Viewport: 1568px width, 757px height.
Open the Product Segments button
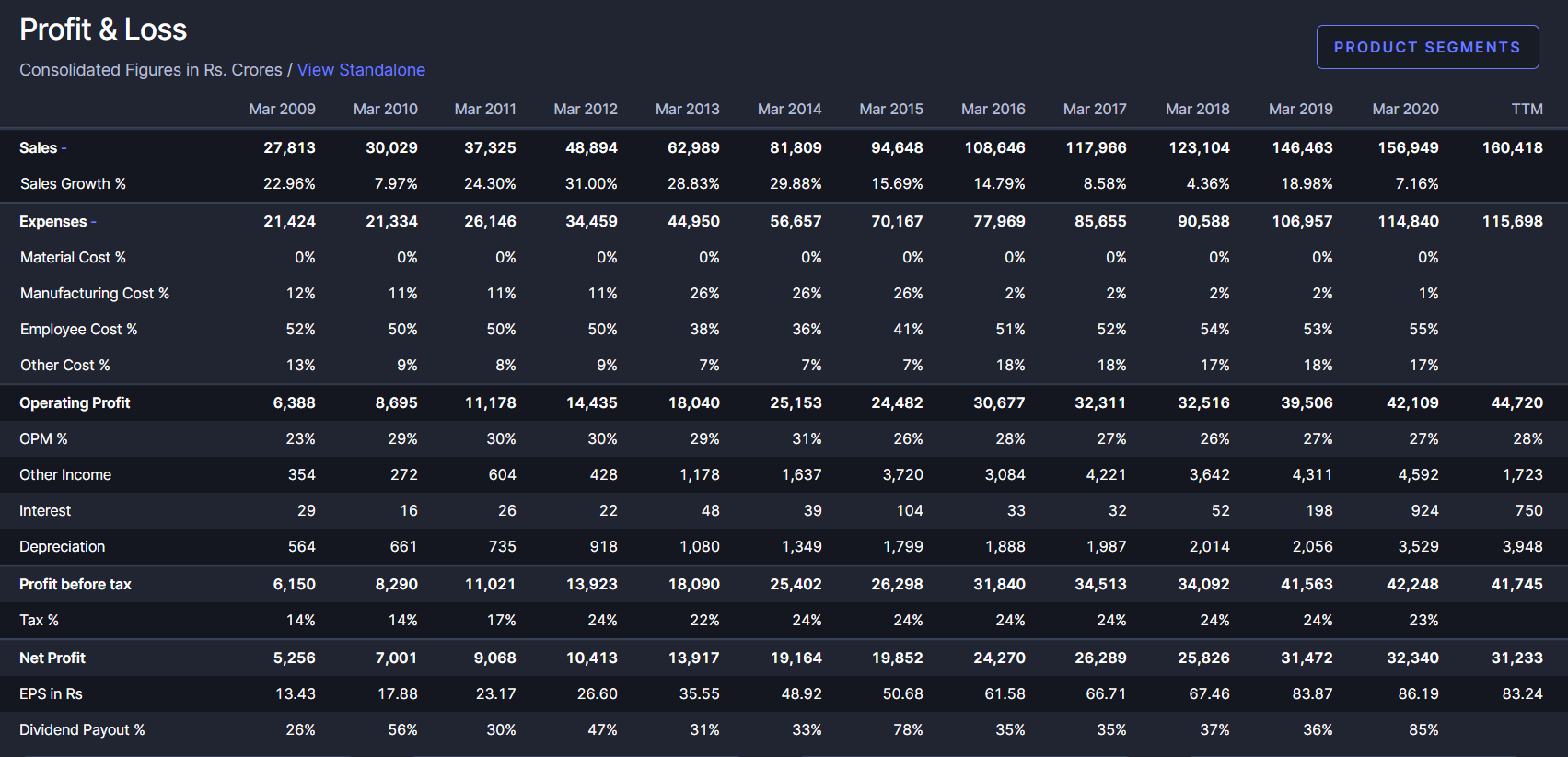tap(1427, 47)
